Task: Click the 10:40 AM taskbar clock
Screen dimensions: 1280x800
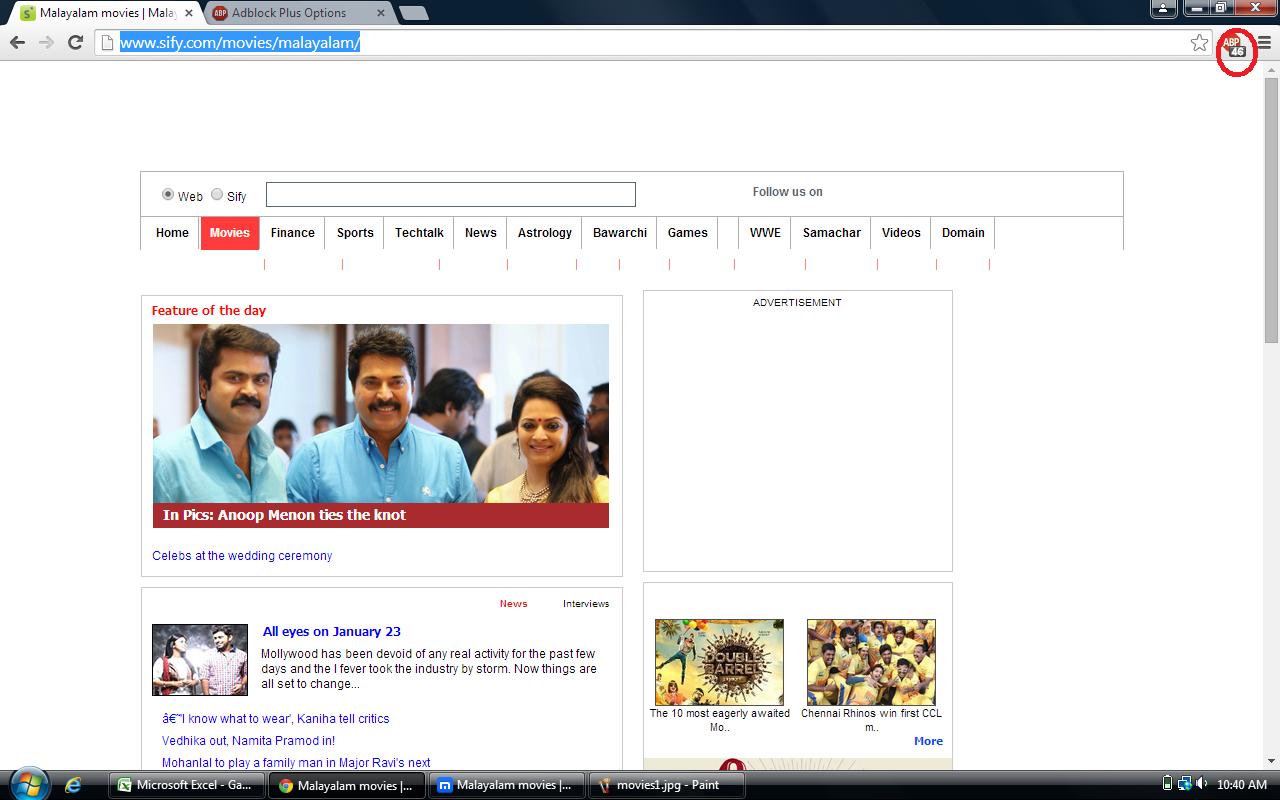Action: tap(1242, 785)
